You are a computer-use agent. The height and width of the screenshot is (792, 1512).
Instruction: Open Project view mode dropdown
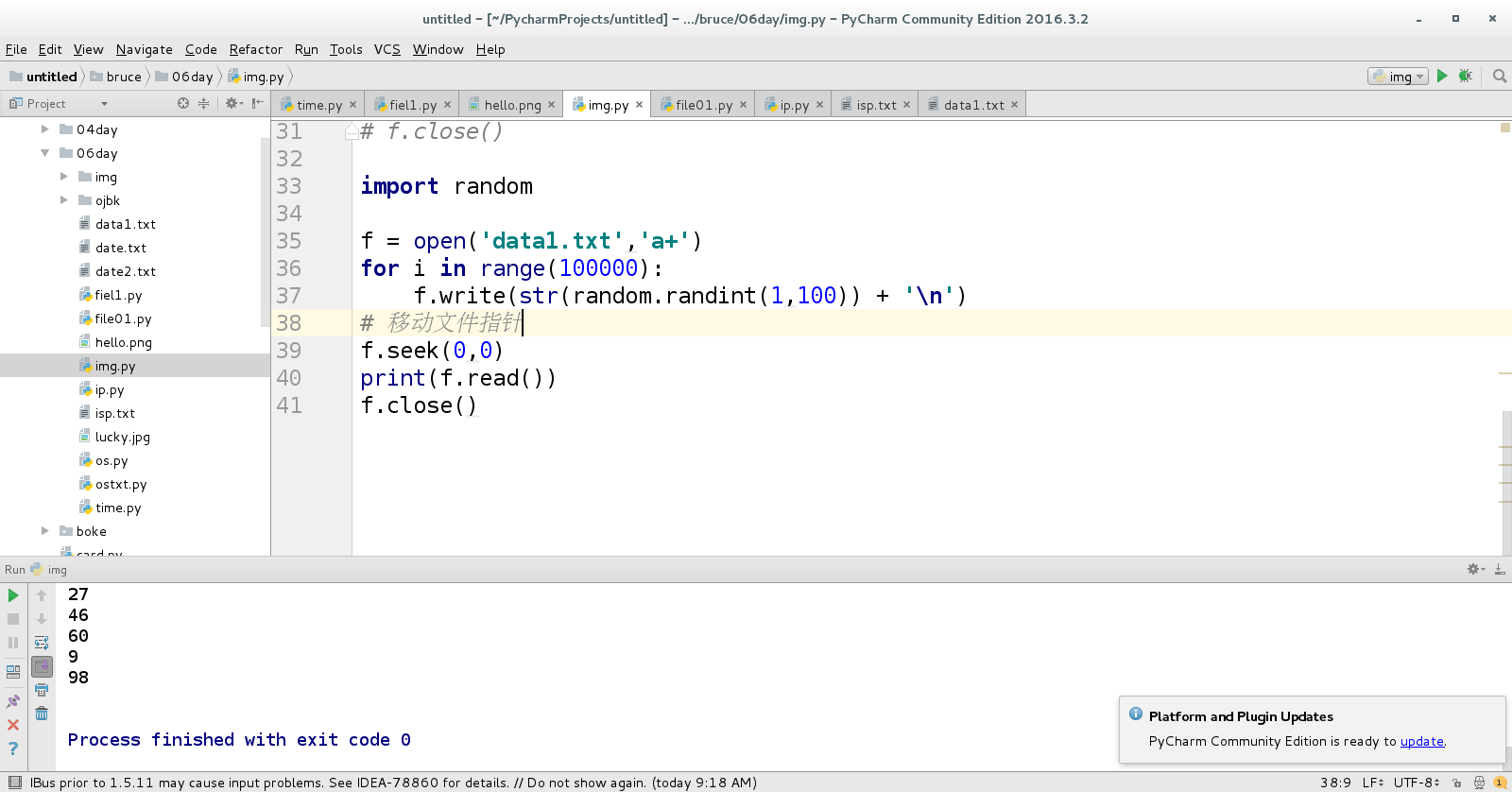pos(104,104)
